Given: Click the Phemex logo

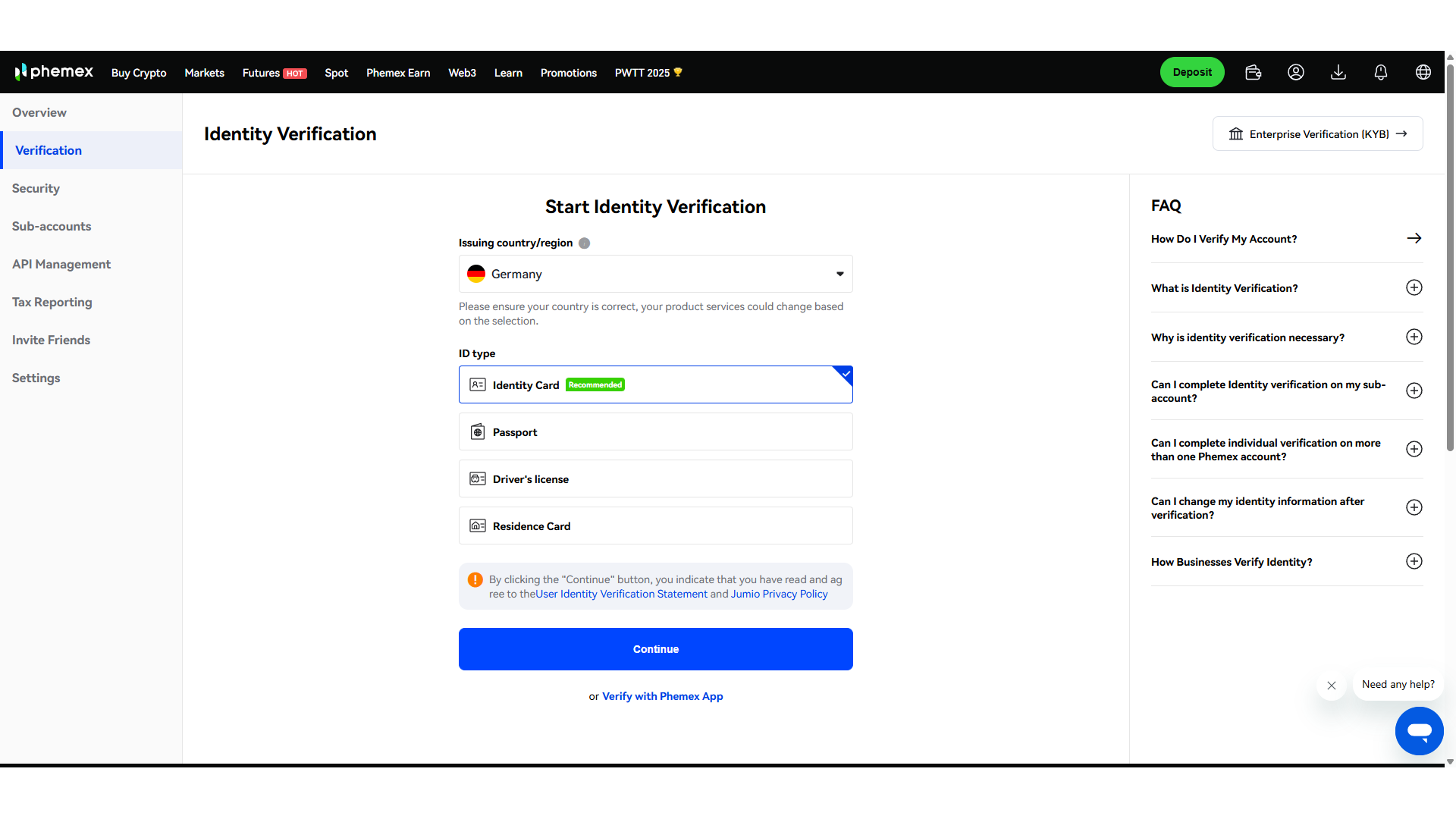Looking at the screenshot, I should pos(54,72).
